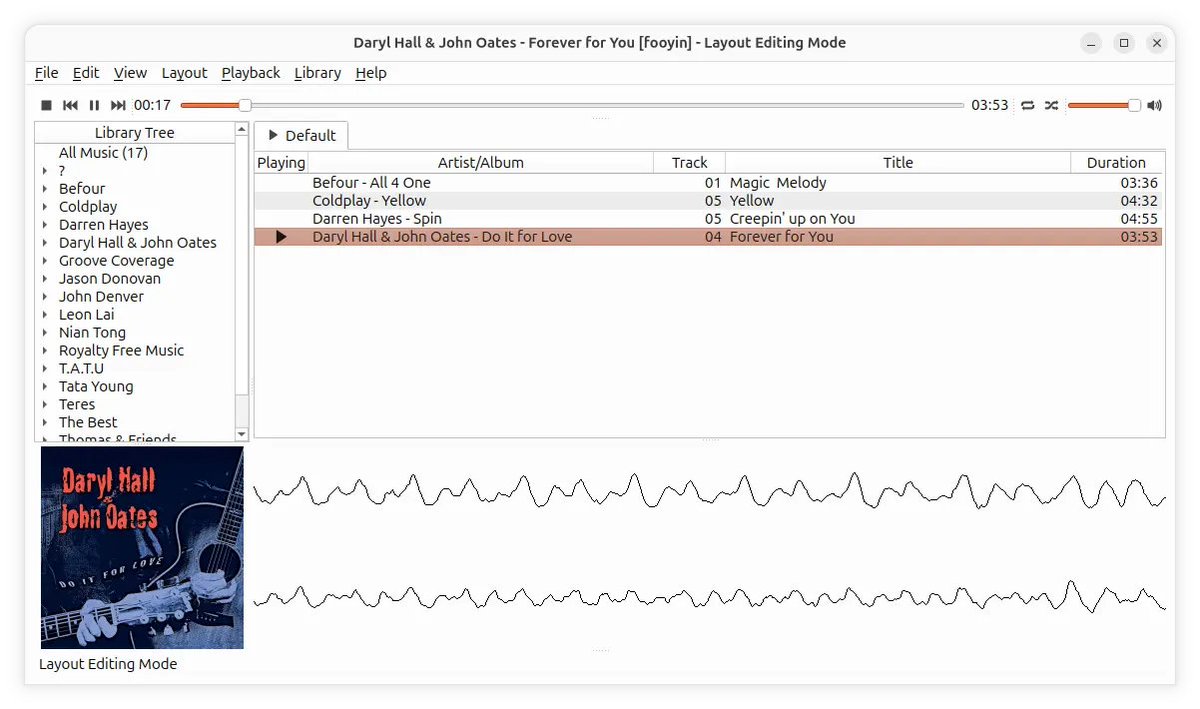Open the Layout menu
Screen dimensions: 1200x709
tap(184, 73)
